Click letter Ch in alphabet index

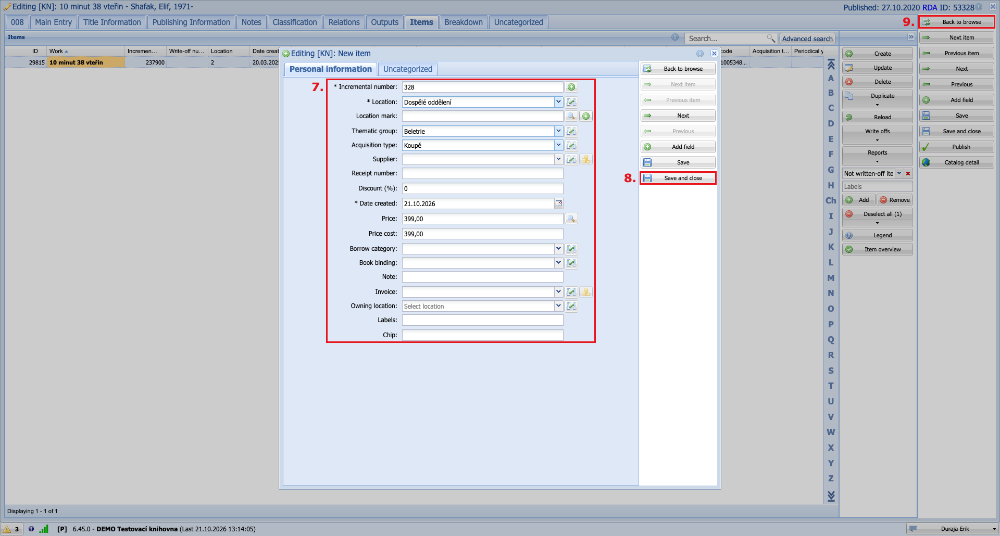coord(830,200)
